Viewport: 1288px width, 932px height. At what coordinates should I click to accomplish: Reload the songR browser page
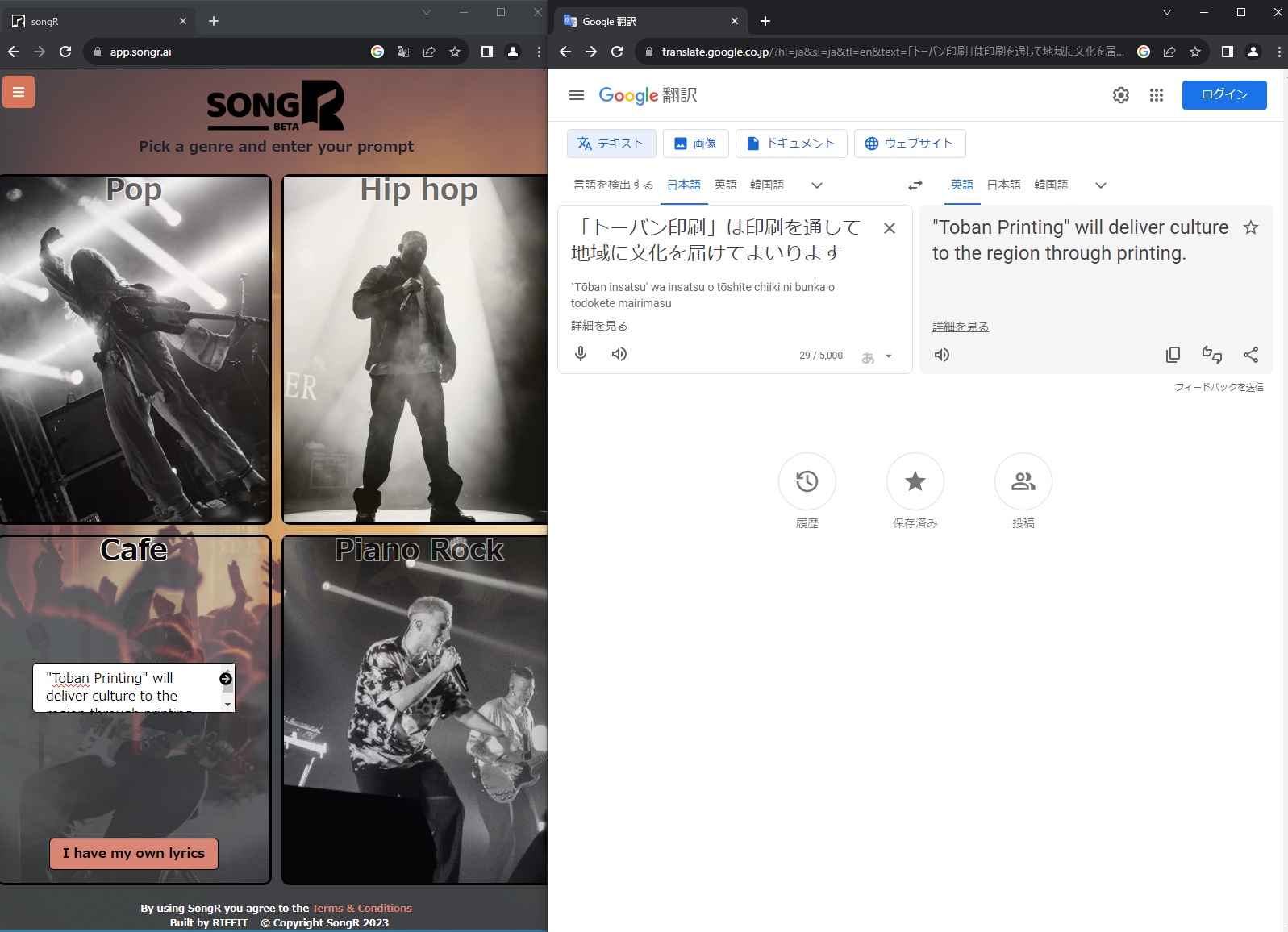(x=65, y=52)
